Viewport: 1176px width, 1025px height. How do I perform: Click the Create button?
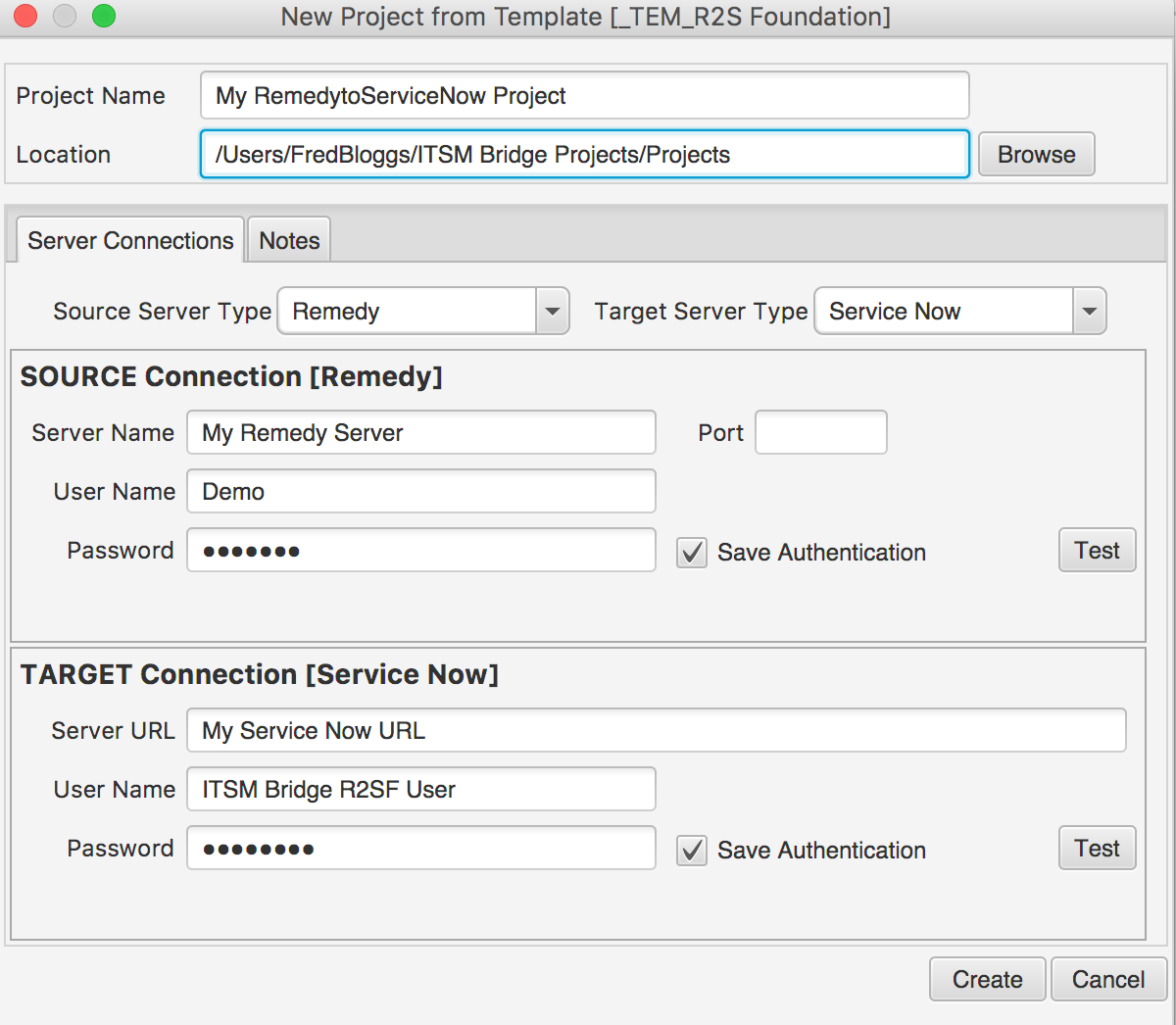pos(987,979)
